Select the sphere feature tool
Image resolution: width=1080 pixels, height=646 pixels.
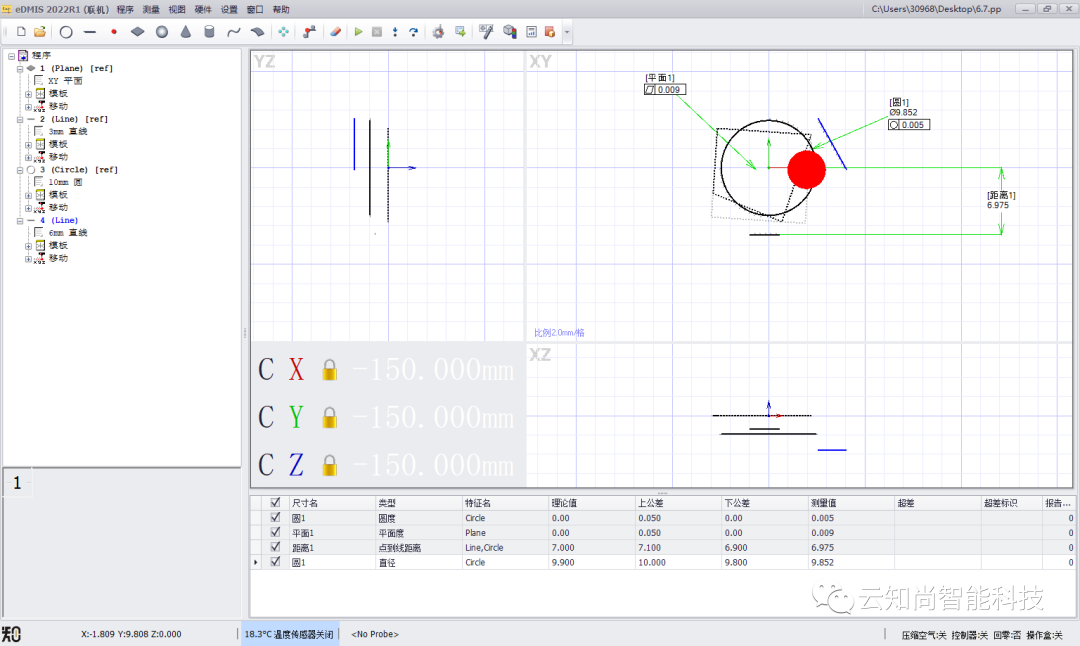161,32
